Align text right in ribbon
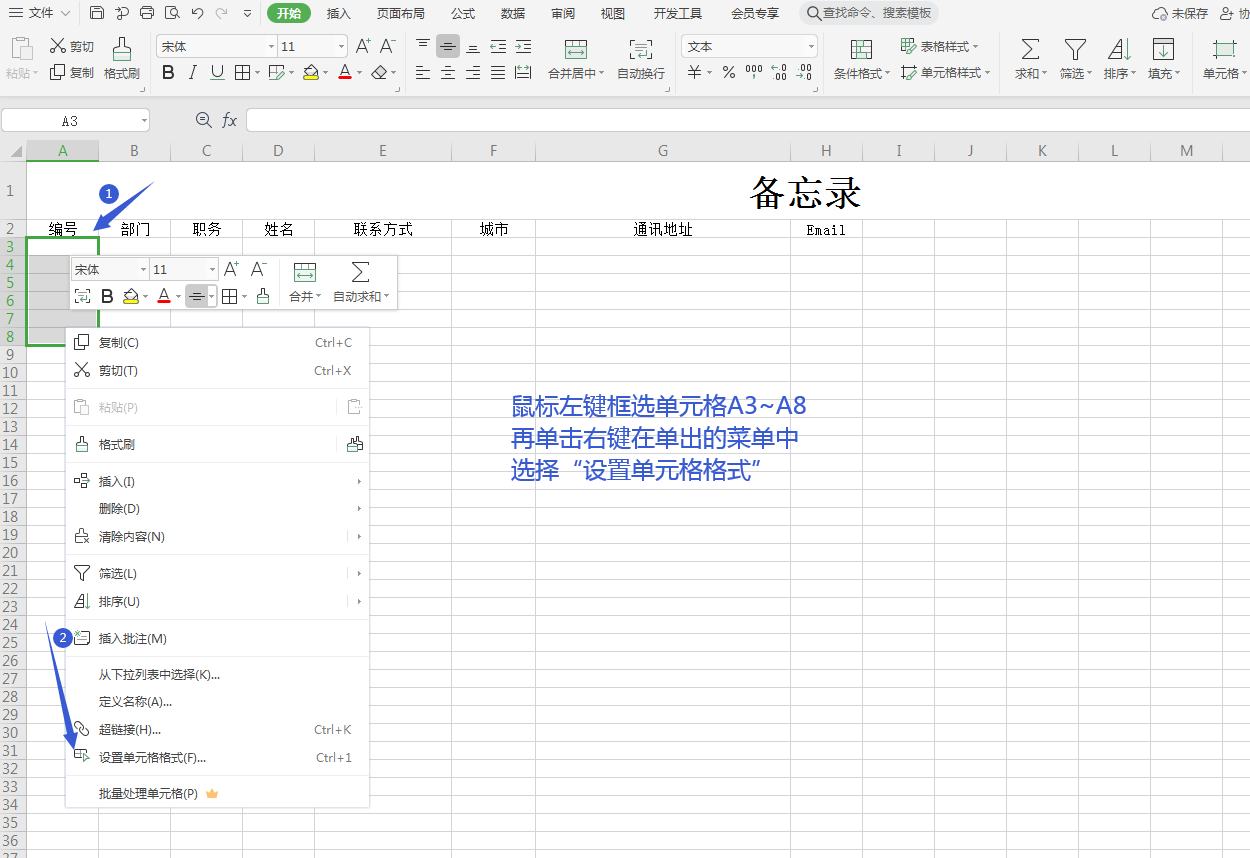The width and height of the screenshot is (1250, 858). [473, 72]
